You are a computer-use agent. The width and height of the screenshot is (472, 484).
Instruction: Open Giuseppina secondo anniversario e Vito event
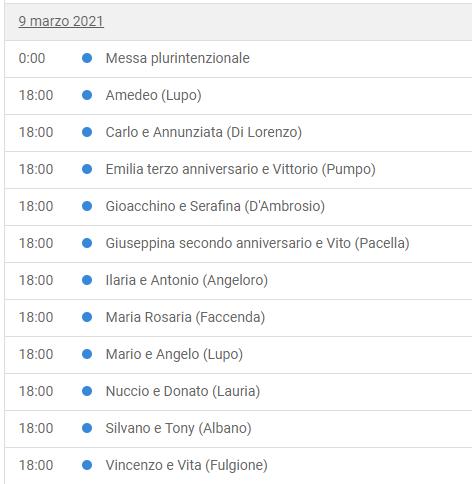pyautogui.click(x=257, y=243)
